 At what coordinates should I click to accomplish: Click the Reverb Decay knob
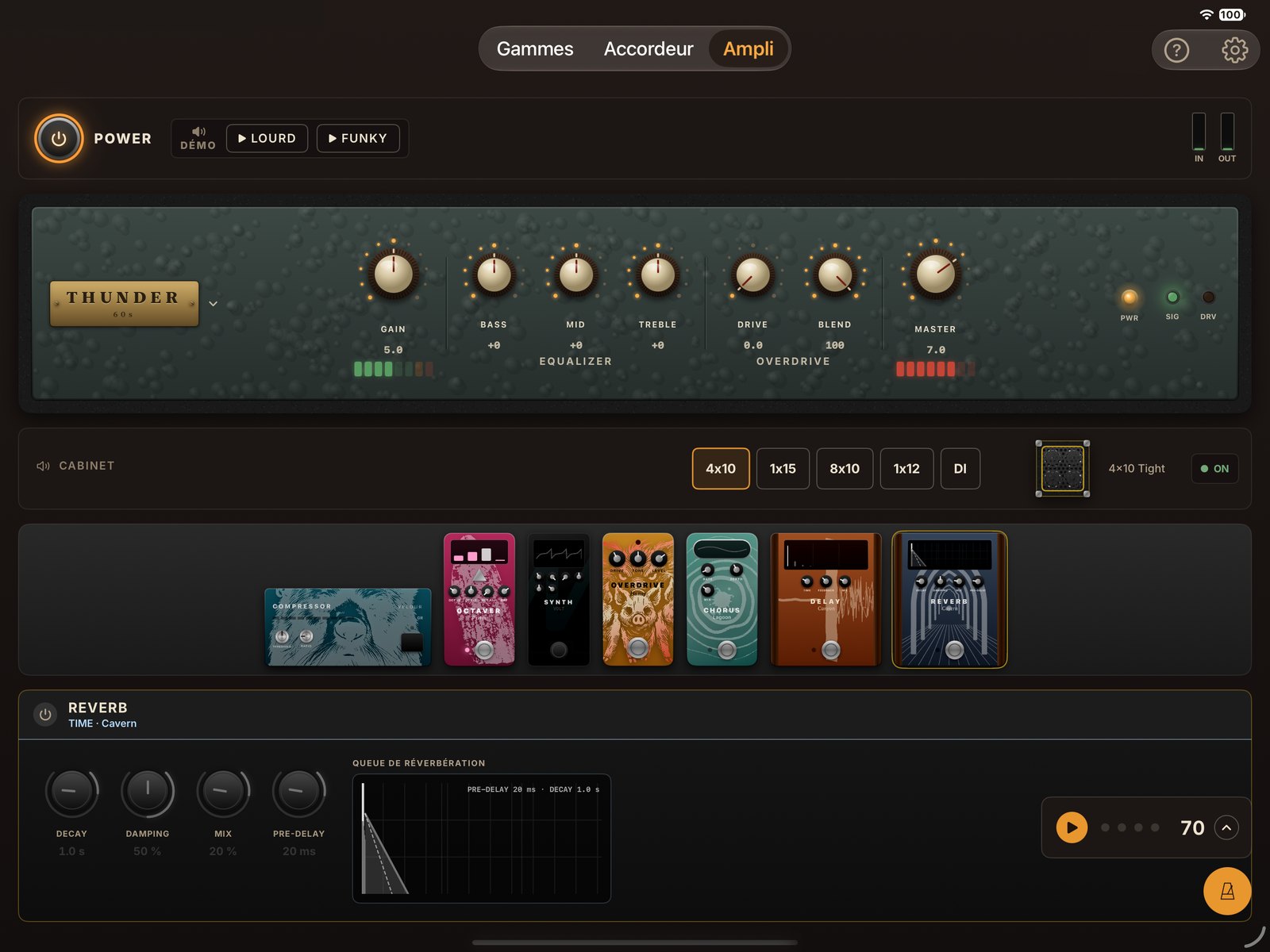(x=71, y=791)
